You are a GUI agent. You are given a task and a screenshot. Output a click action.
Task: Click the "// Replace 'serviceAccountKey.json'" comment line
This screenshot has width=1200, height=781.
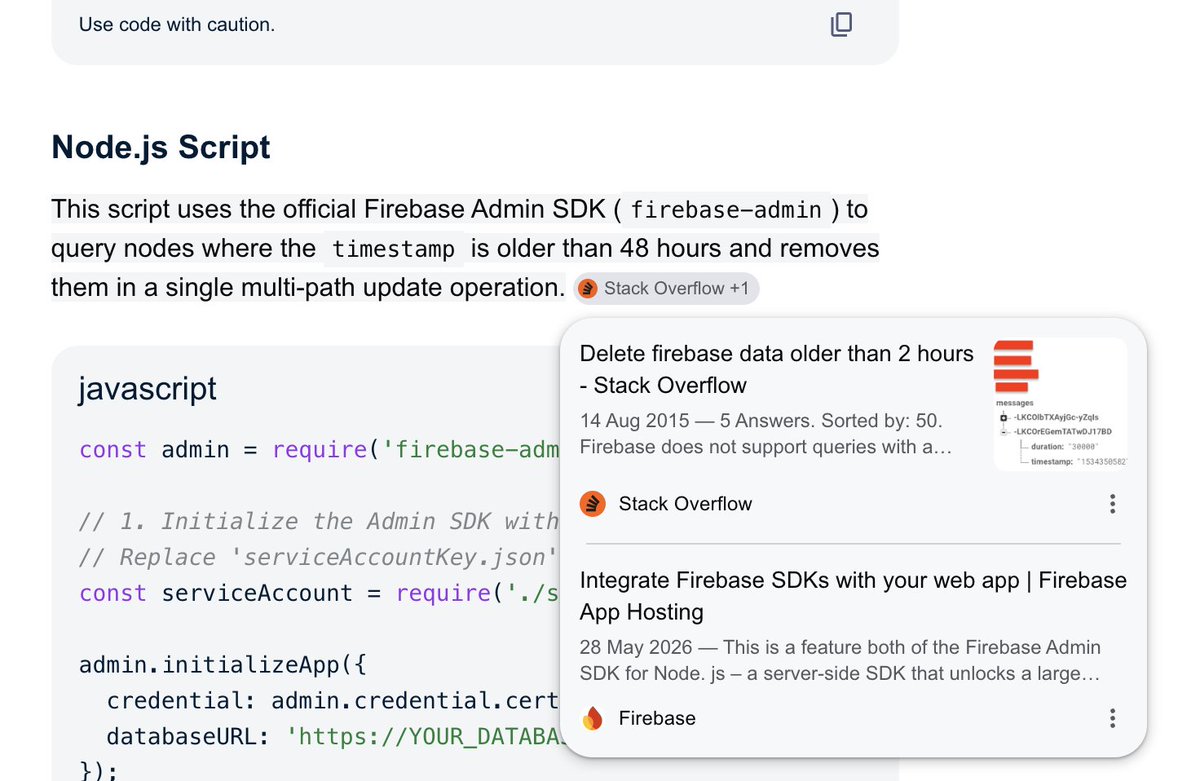320,557
